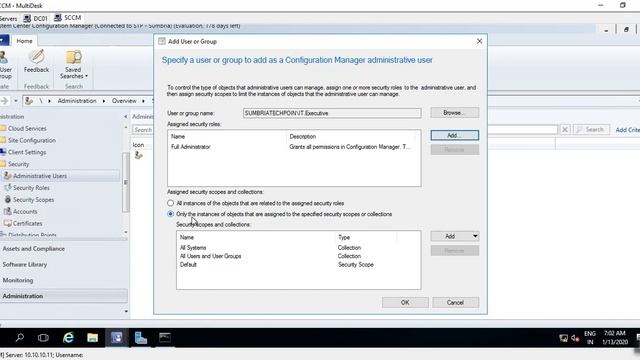Select Security Scopes tree node
640x360 pixels.
pyautogui.click(x=33, y=200)
